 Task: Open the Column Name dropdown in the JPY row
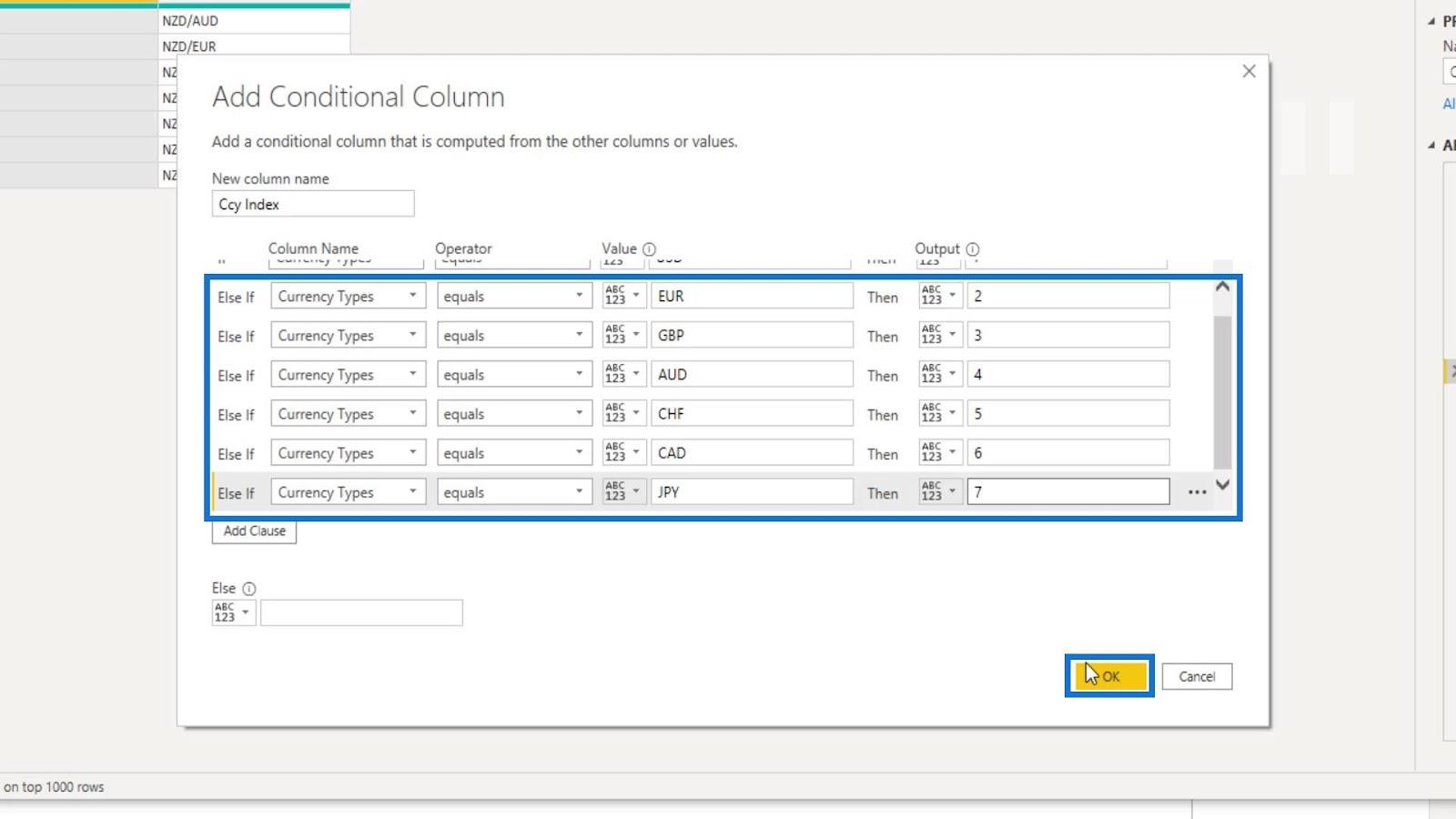pos(348,491)
